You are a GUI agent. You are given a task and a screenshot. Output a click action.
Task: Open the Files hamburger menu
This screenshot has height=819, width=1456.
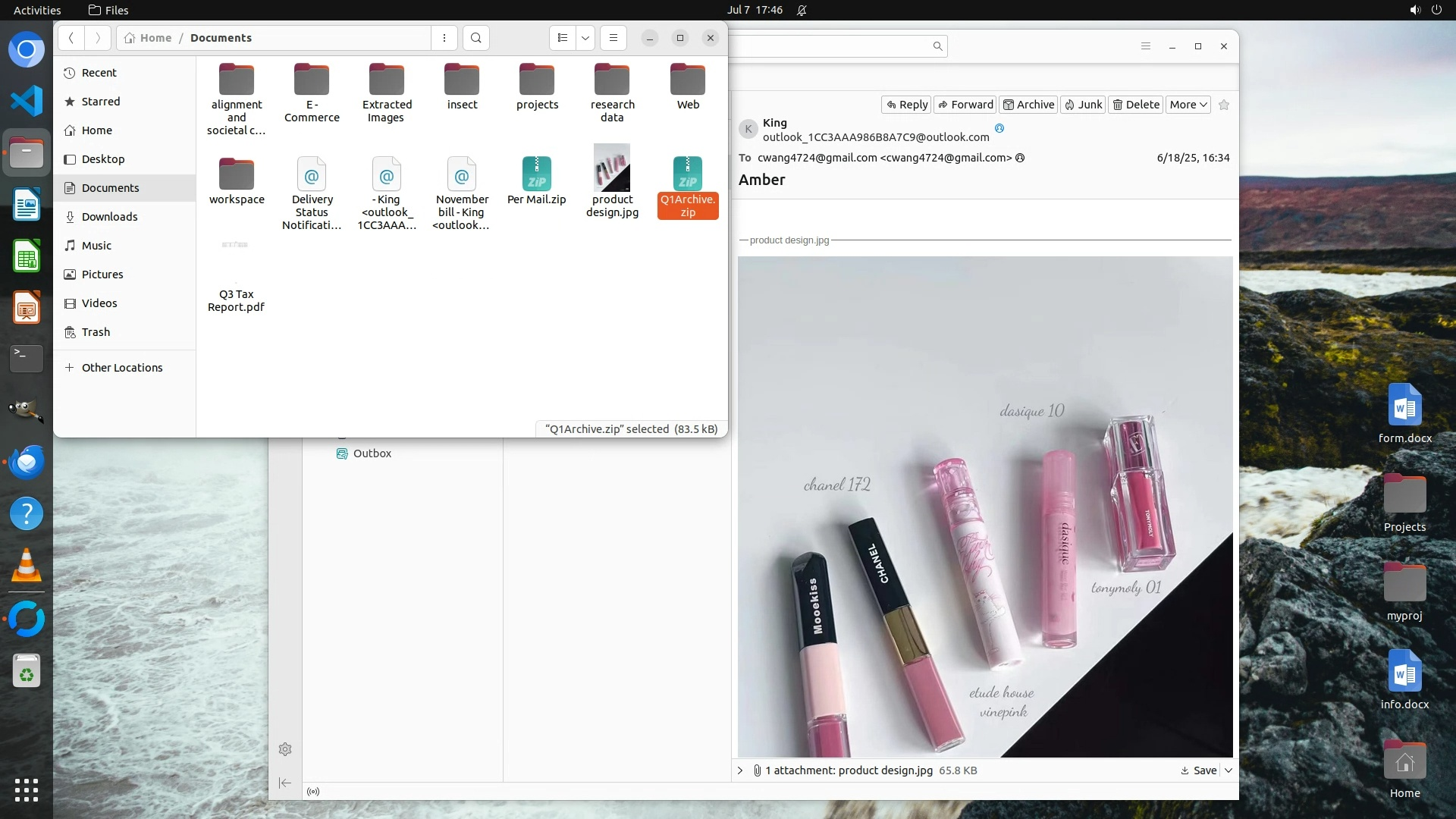tap(613, 38)
